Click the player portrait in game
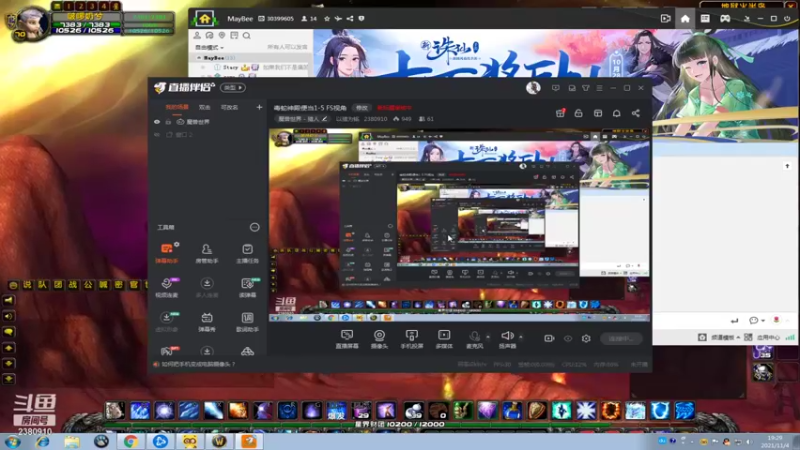This screenshot has height=450, width=800. (31, 23)
